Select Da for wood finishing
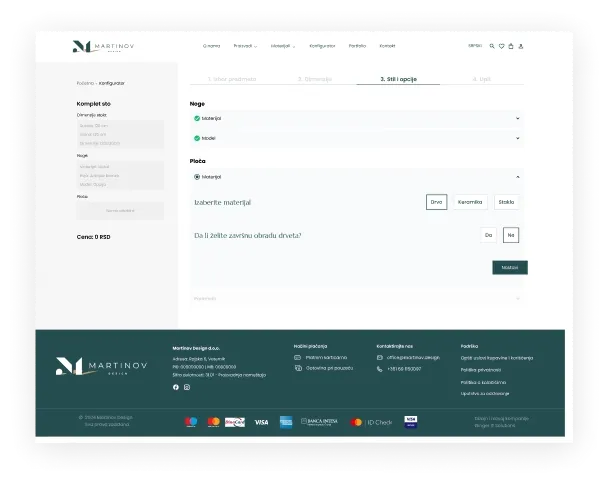The image size is (609, 483). [x=489, y=235]
